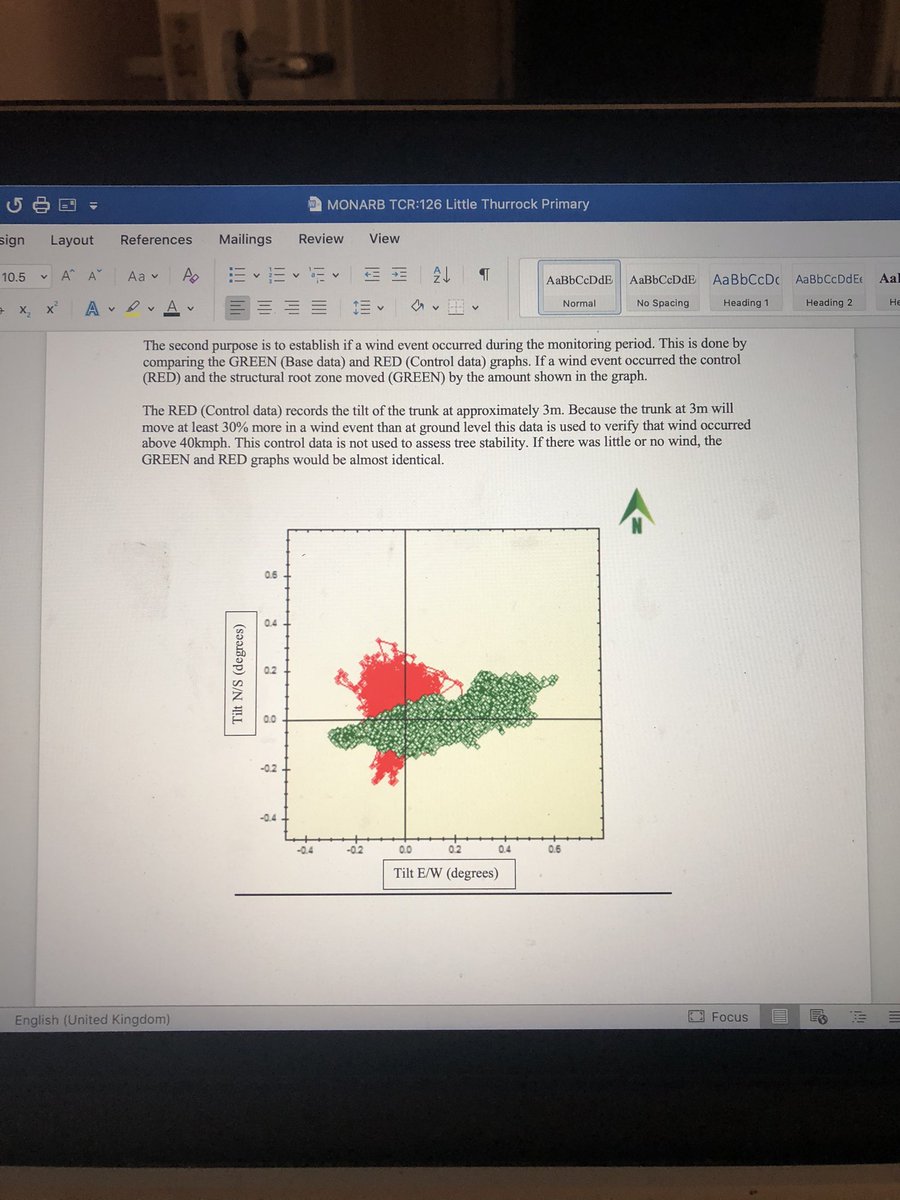Viewport: 900px width, 1200px height.
Task: Open the font size 10.5 dropdown
Action: click(43, 277)
